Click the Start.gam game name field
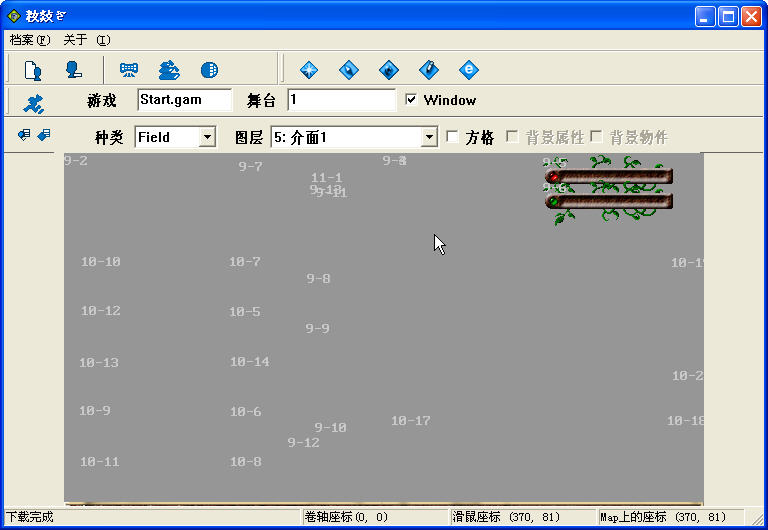Screen dimensions: 768x530 click(185, 100)
